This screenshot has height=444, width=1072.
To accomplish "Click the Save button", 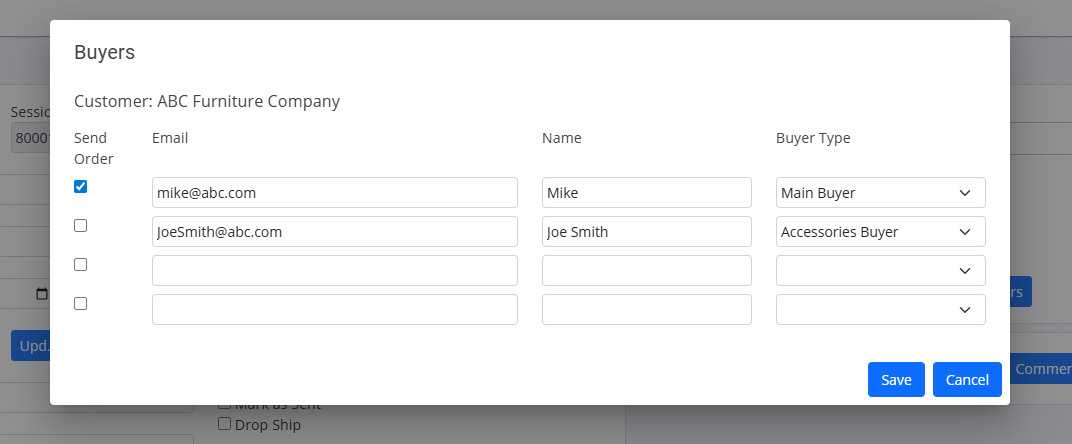I will click(896, 380).
